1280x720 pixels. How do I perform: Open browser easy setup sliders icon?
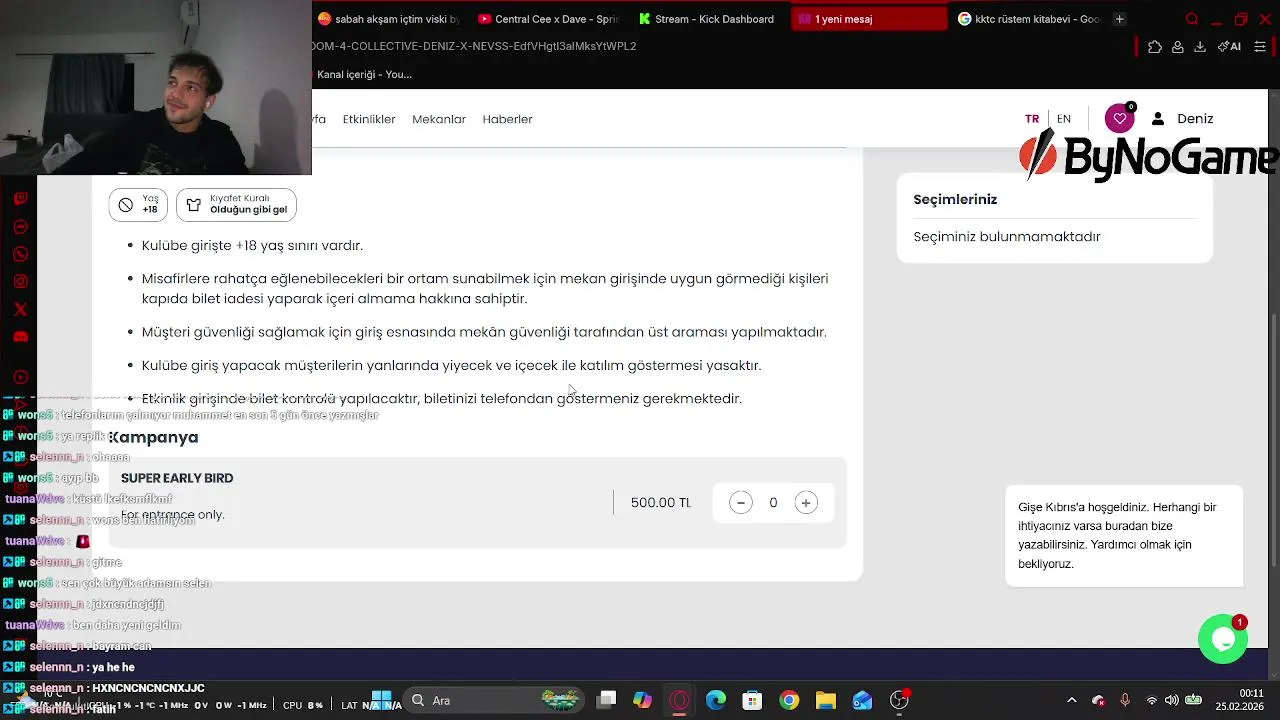tap(1259, 46)
